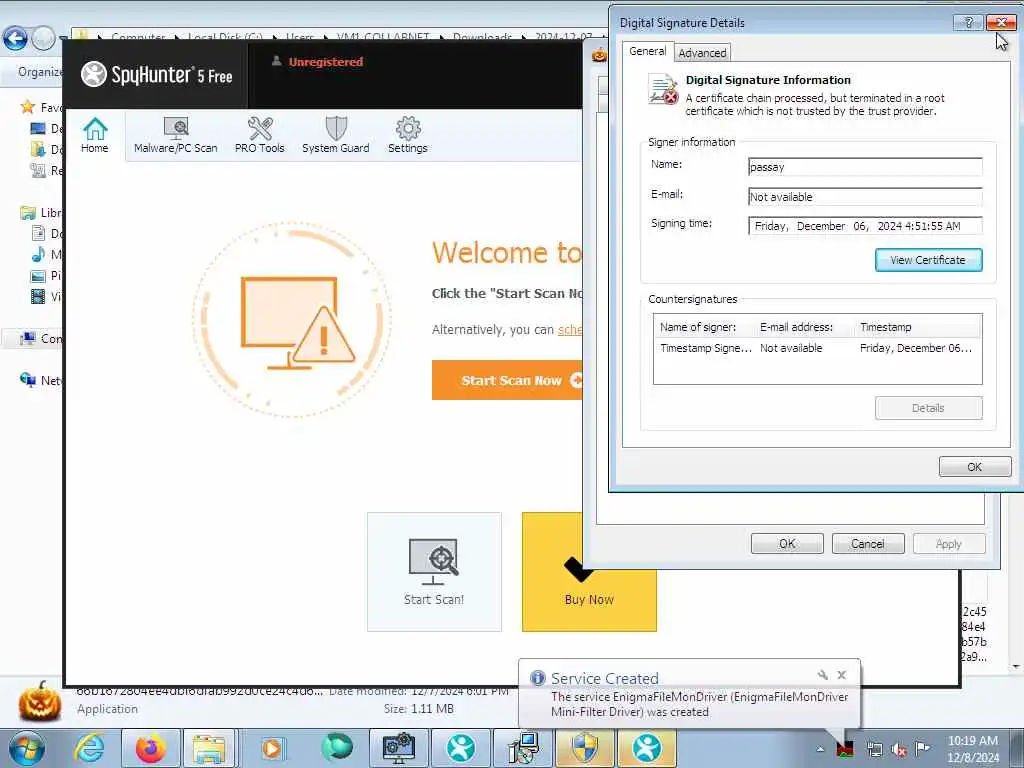
Task: Click Cancel in the properties dialog
Action: 868,543
